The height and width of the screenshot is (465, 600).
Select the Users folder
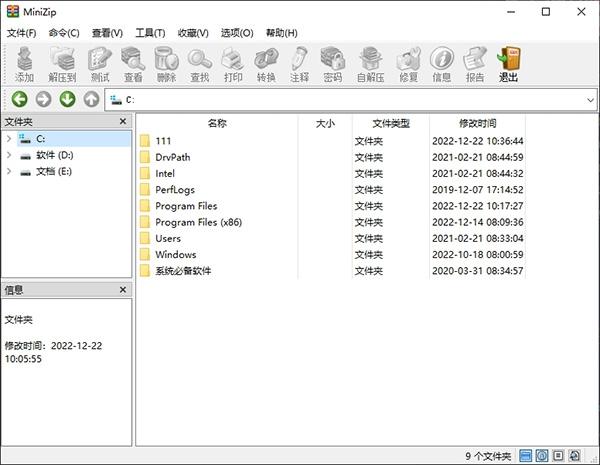[x=168, y=238]
